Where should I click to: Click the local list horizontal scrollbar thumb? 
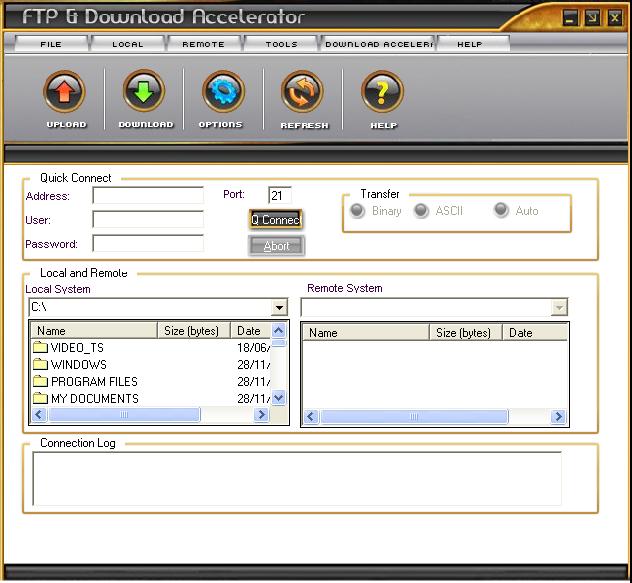pyautogui.click(x=124, y=414)
